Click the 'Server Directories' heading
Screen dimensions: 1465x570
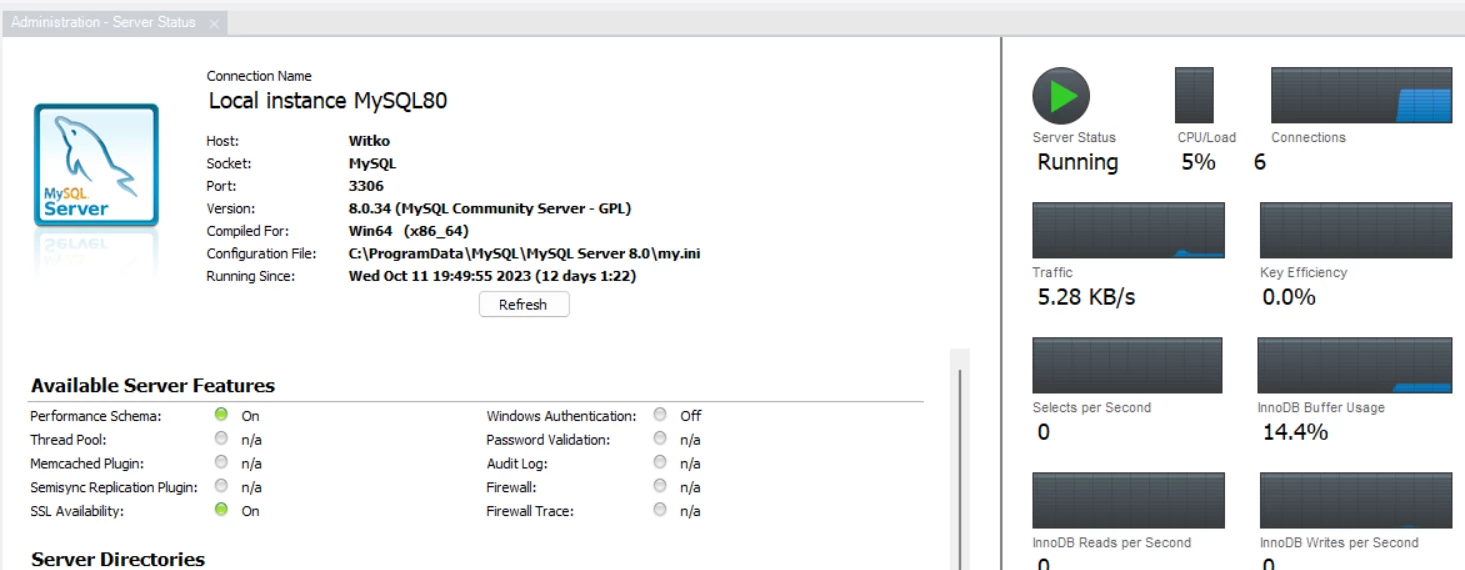click(118, 560)
